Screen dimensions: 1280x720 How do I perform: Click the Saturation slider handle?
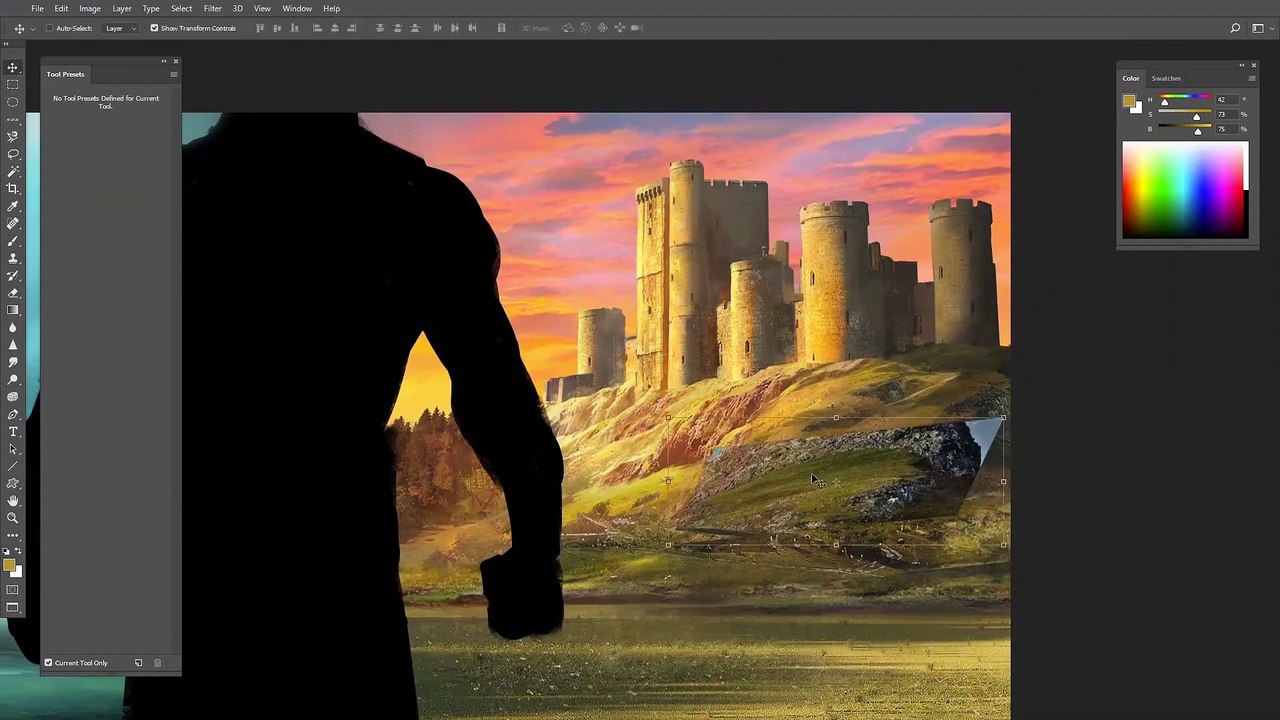(x=1196, y=117)
